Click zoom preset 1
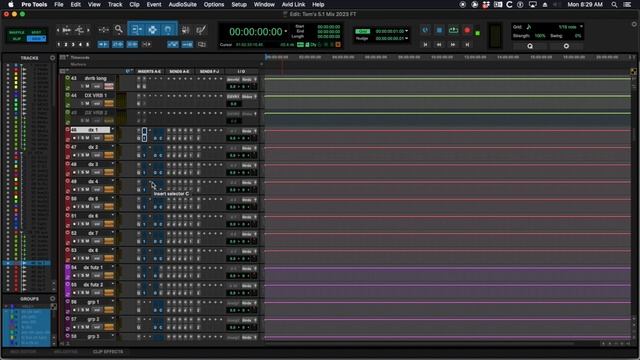The image size is (640, 360). [58, 44]
